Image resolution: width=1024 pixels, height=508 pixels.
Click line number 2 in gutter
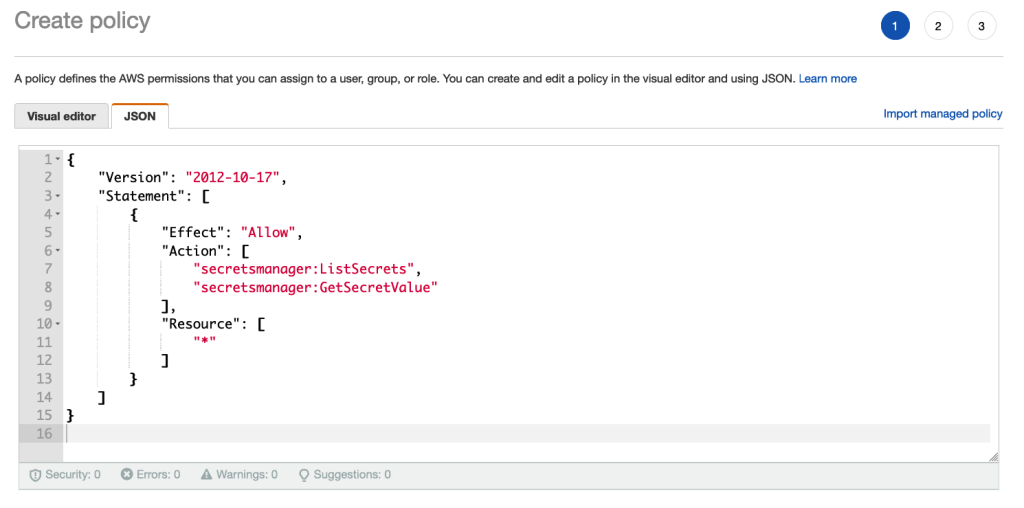(49, 178)
